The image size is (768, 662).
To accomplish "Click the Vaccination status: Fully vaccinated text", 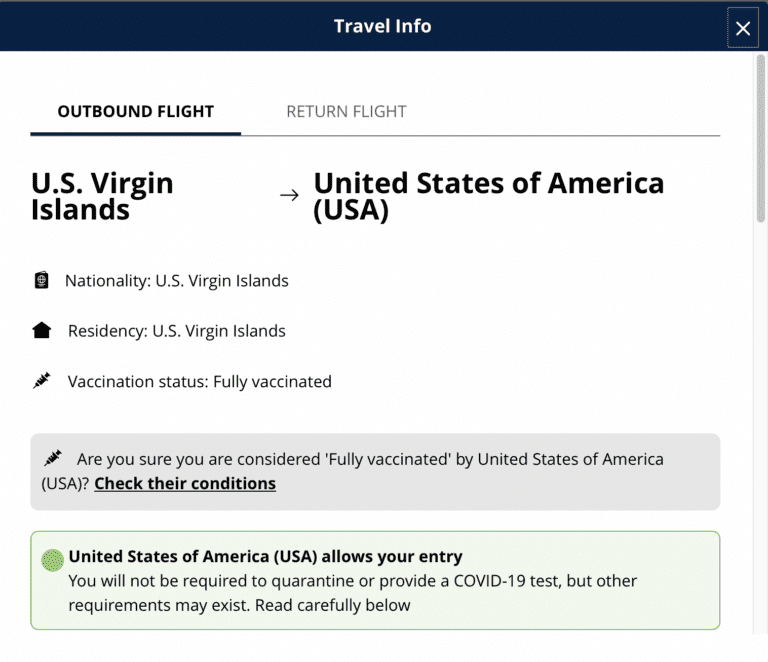I will pyautogui.click(x=200, y=381).
